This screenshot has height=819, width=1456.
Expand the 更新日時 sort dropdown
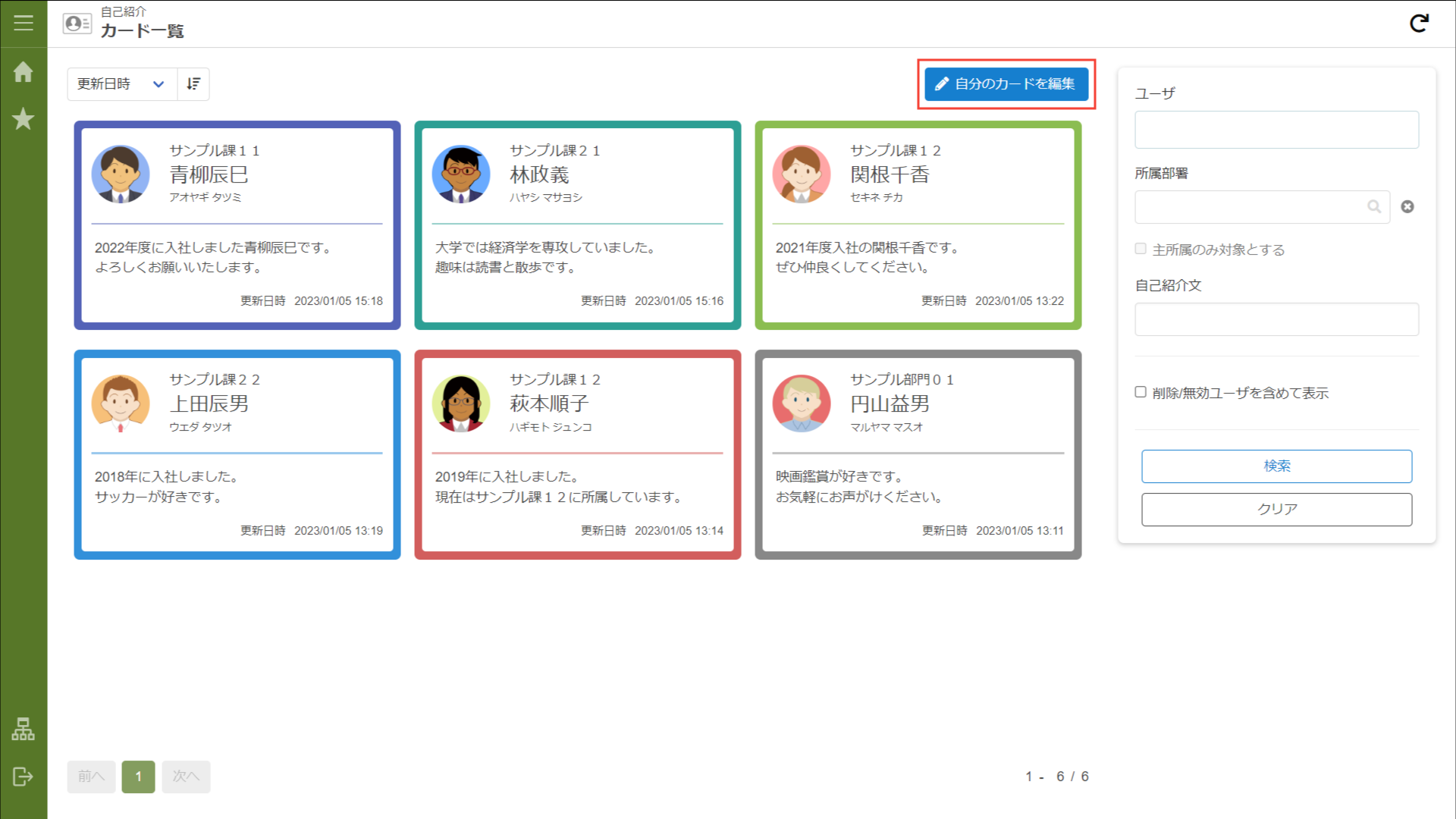pyautogui.click(x=122, y=84)
